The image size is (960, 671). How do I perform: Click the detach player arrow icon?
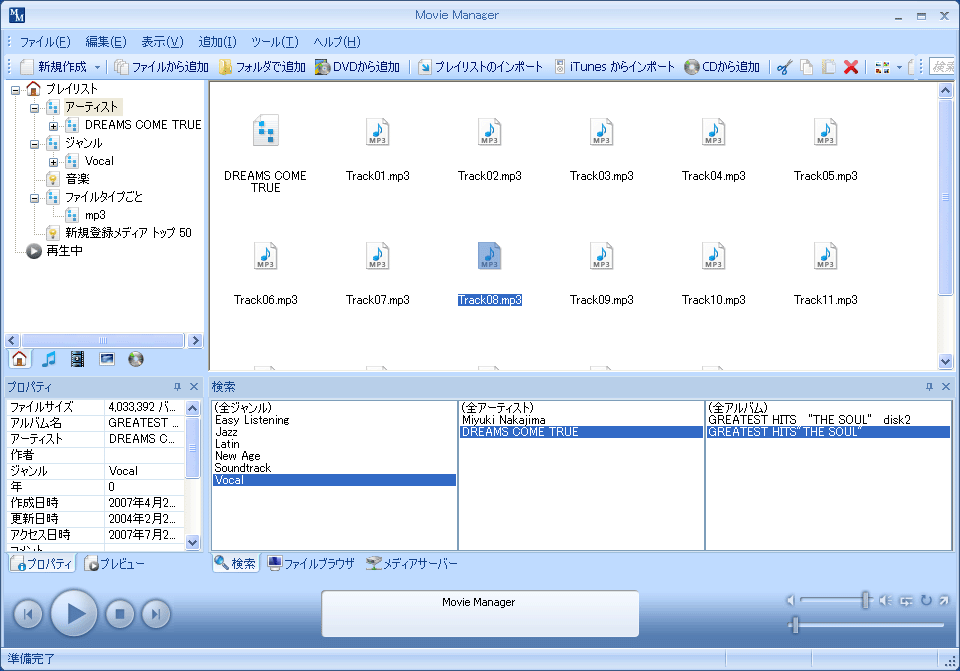(944, 601)
